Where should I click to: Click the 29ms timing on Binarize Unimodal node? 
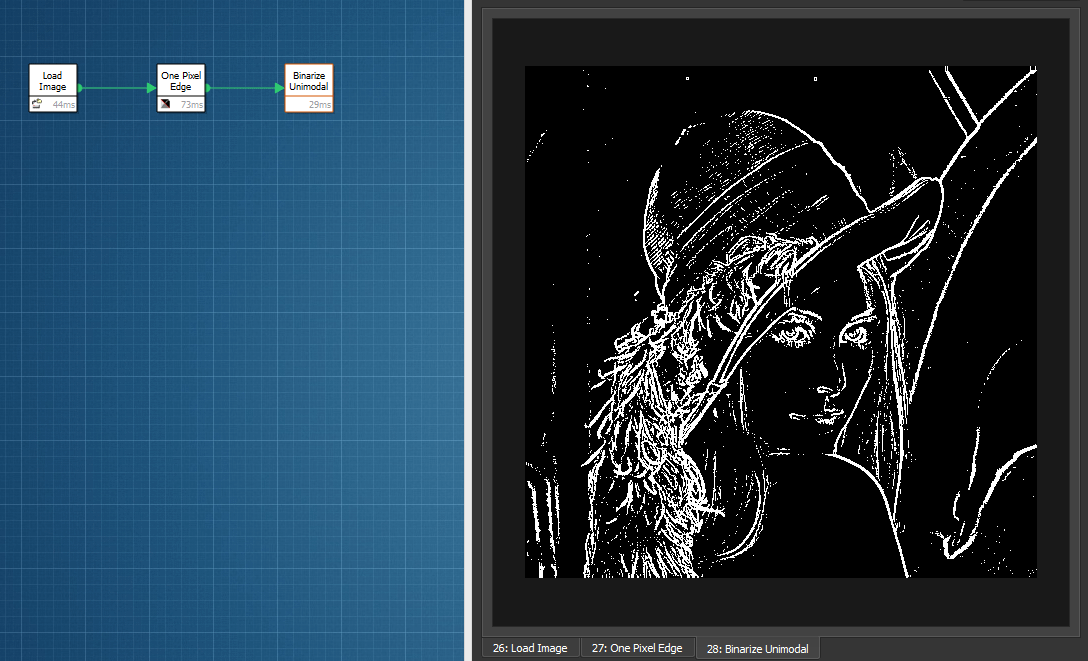(320, 105)
